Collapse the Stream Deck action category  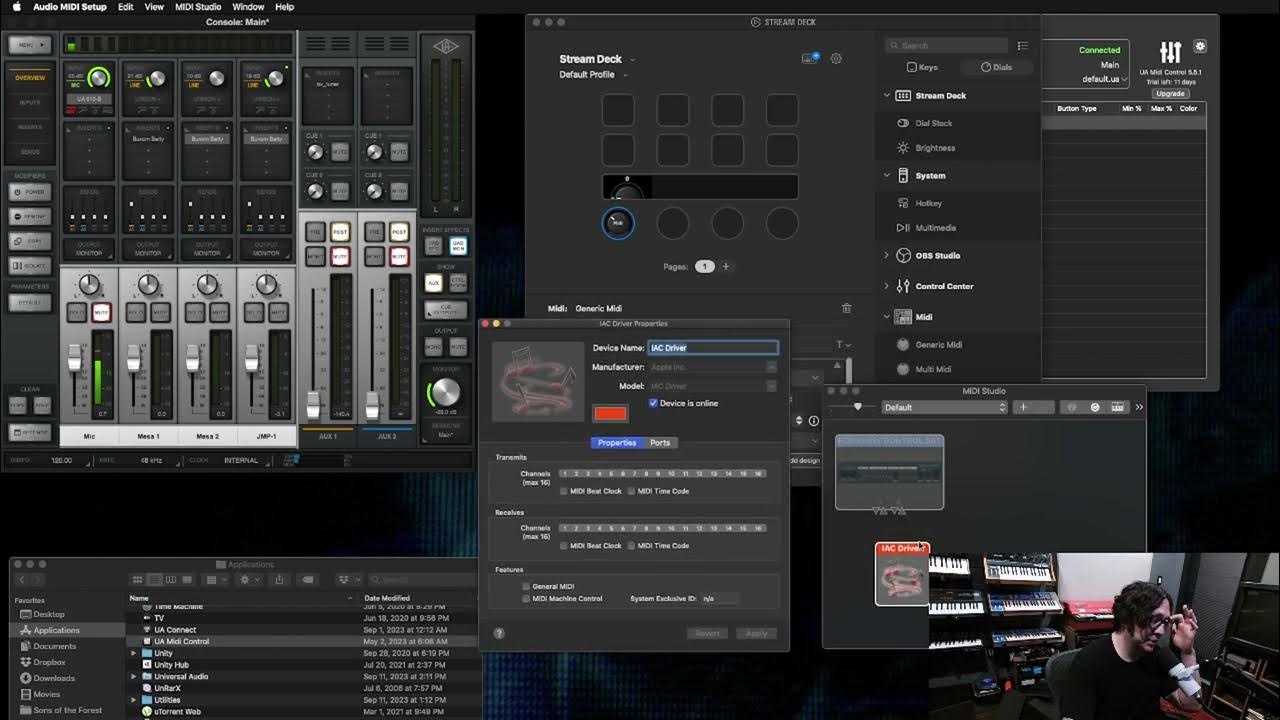pyautogui.click(x=887, y=96)
